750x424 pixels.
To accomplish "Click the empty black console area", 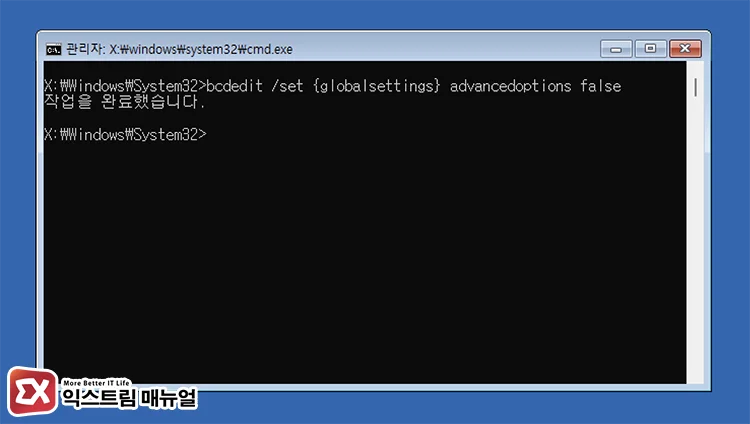I will point(360,260).
